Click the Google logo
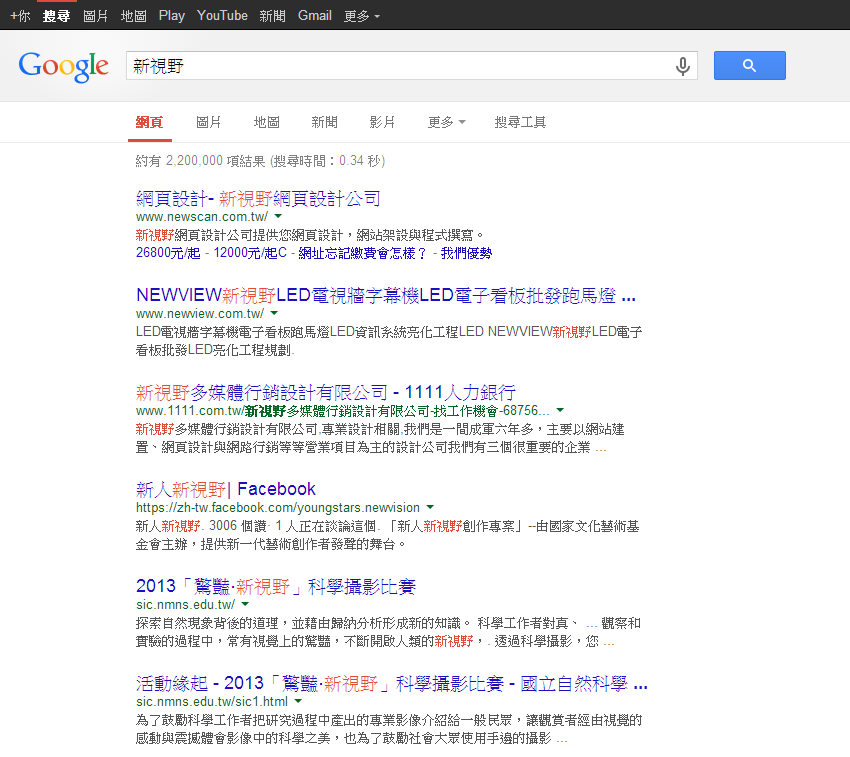Screen dimensions: 850x757 coord(63,66)
